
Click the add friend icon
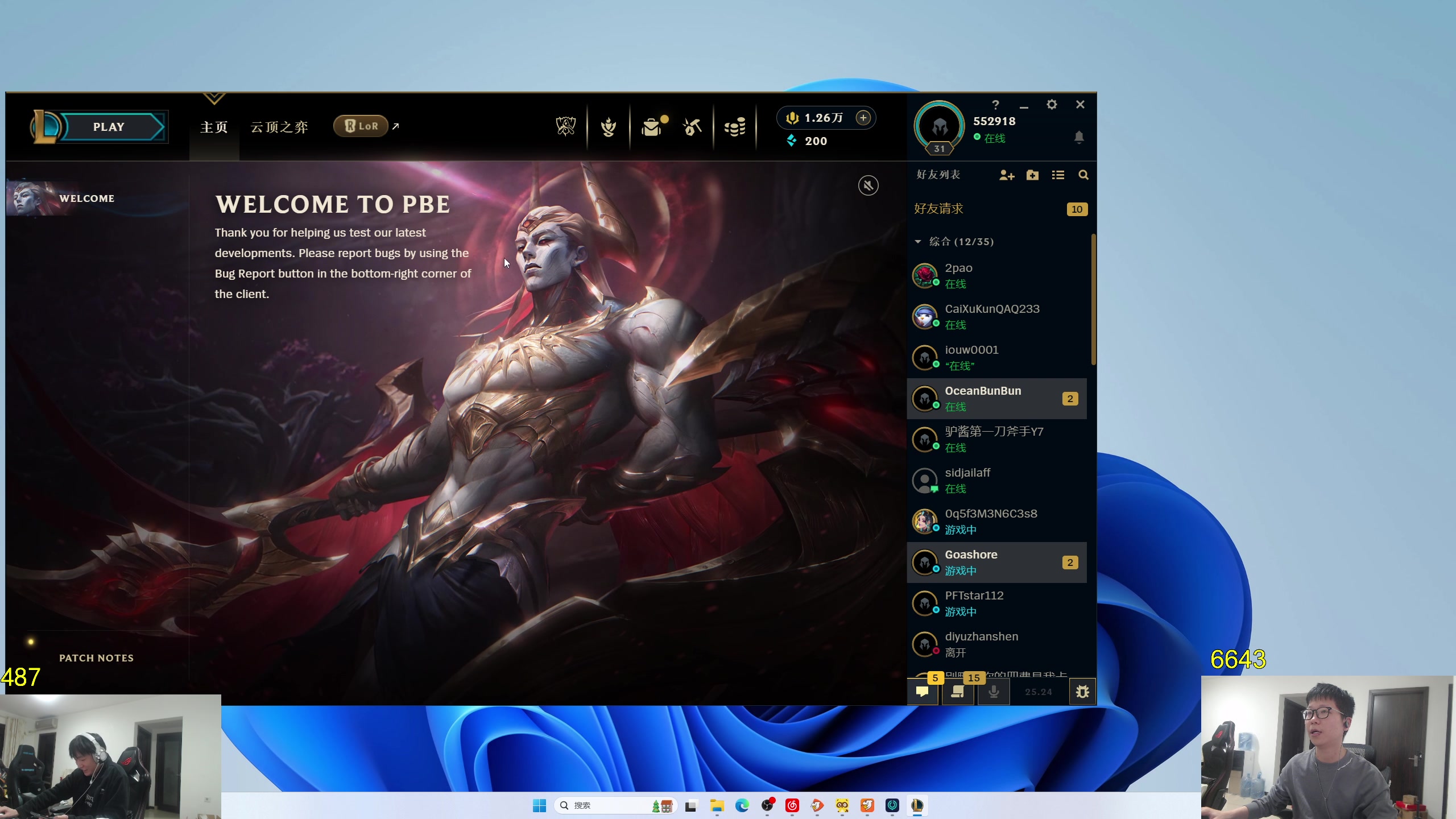1006,175
